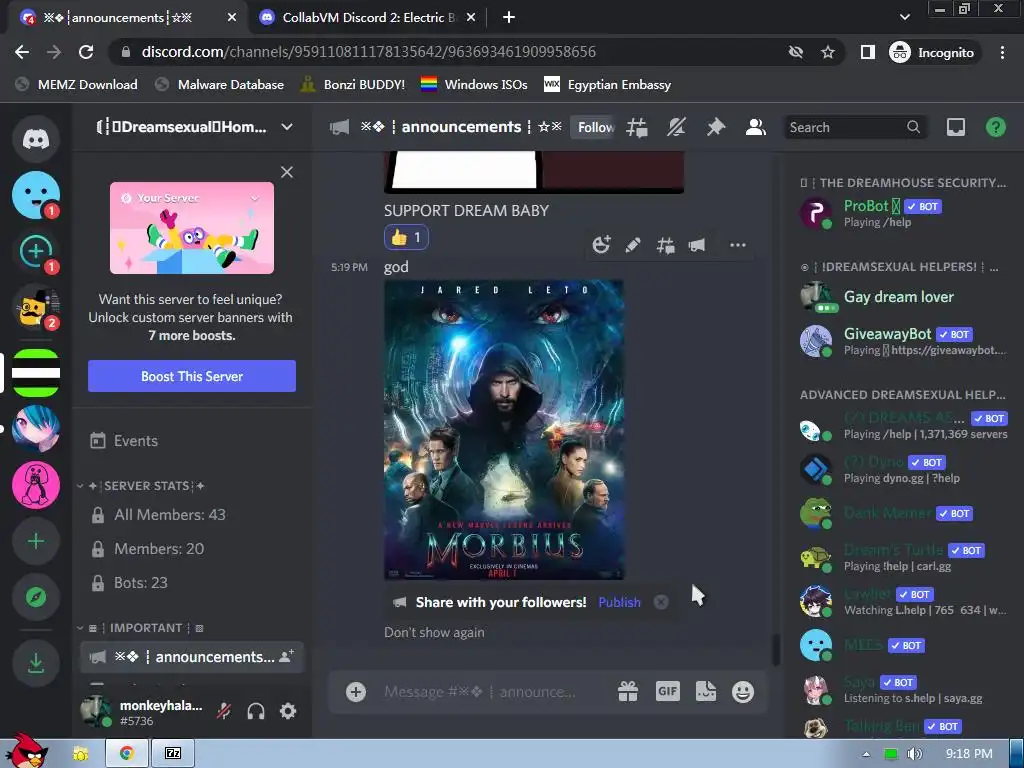The height and width of the screenshot is (768, 1024).
Task: Toggle deafen headphones in user panel
Action: click(x=256, y=711)
